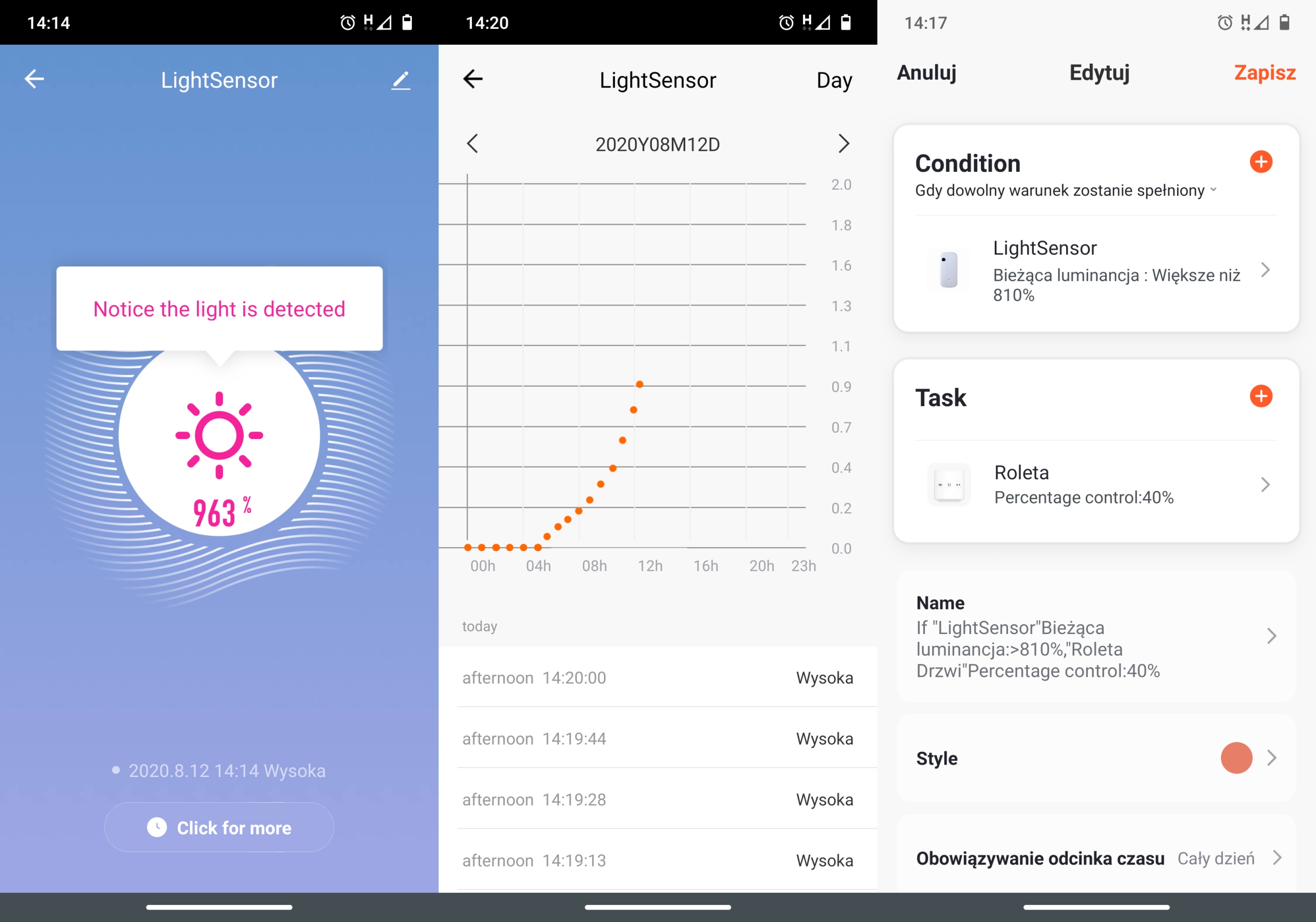Image resolution: width=1316 pixels, height=922 pixels.
Task: Tap the 2020Y08M12D date label
Action: click(657, 144)
